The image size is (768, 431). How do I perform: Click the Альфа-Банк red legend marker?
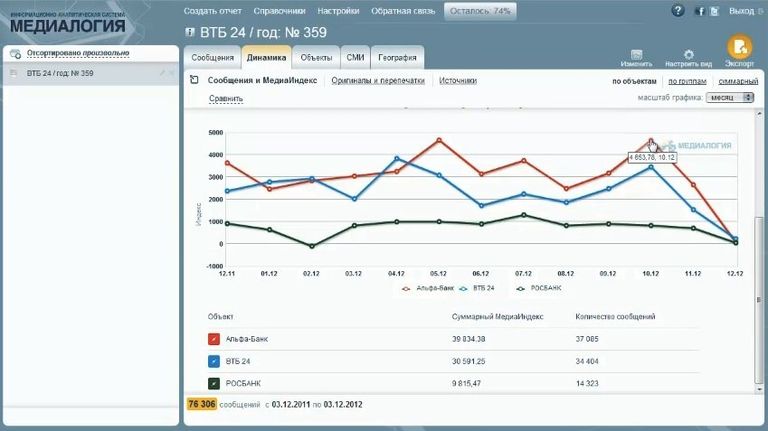[406, 288]
